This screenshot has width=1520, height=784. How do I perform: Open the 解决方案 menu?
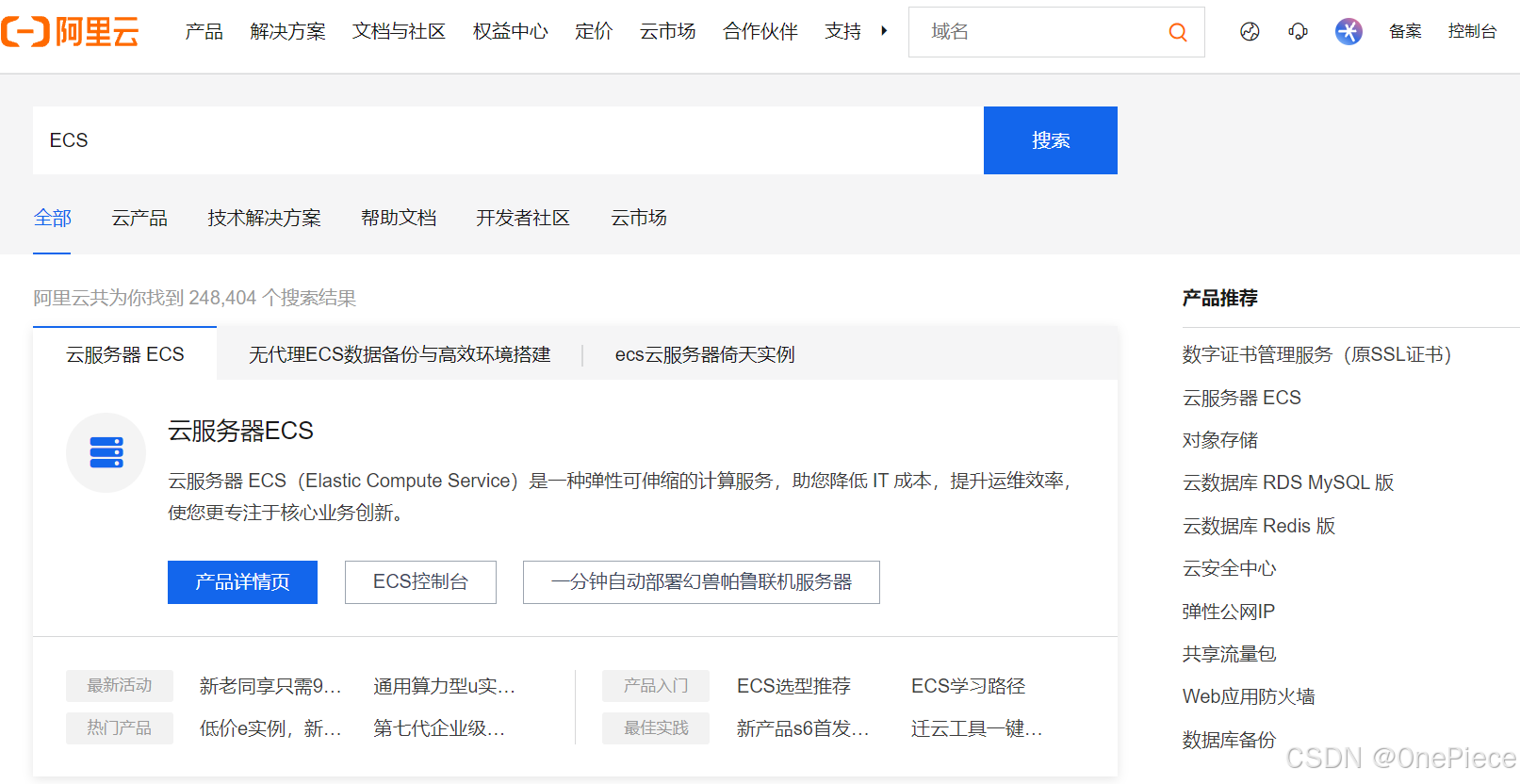tap(287, 31)
